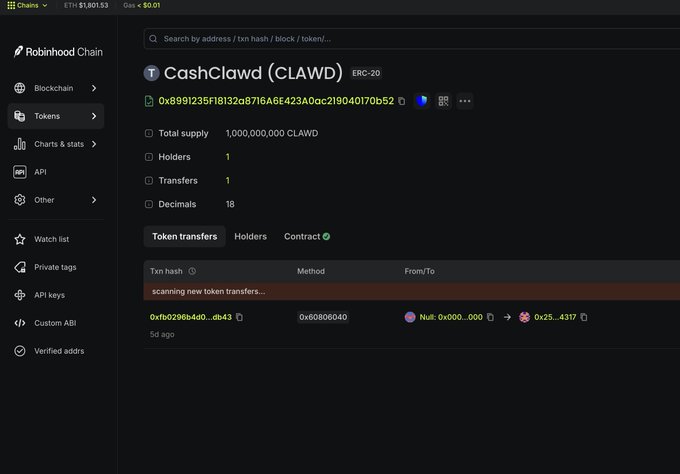680x474 pixels.
Task: Open Custom ABI page
Action: [x=56, y=323]
